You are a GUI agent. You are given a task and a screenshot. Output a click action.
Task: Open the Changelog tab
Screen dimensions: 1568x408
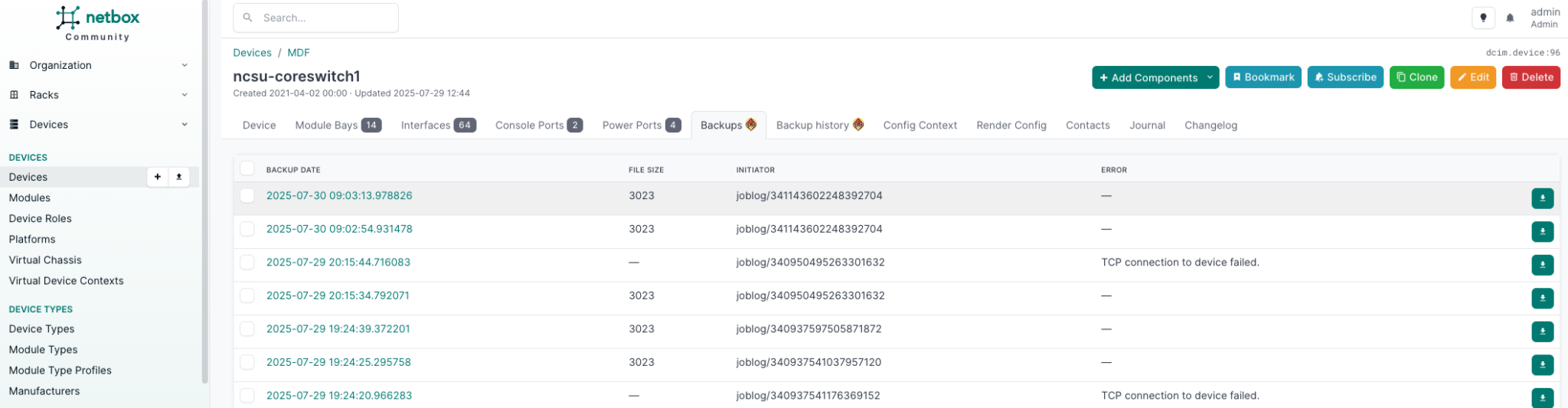(x=1210, y=126)
